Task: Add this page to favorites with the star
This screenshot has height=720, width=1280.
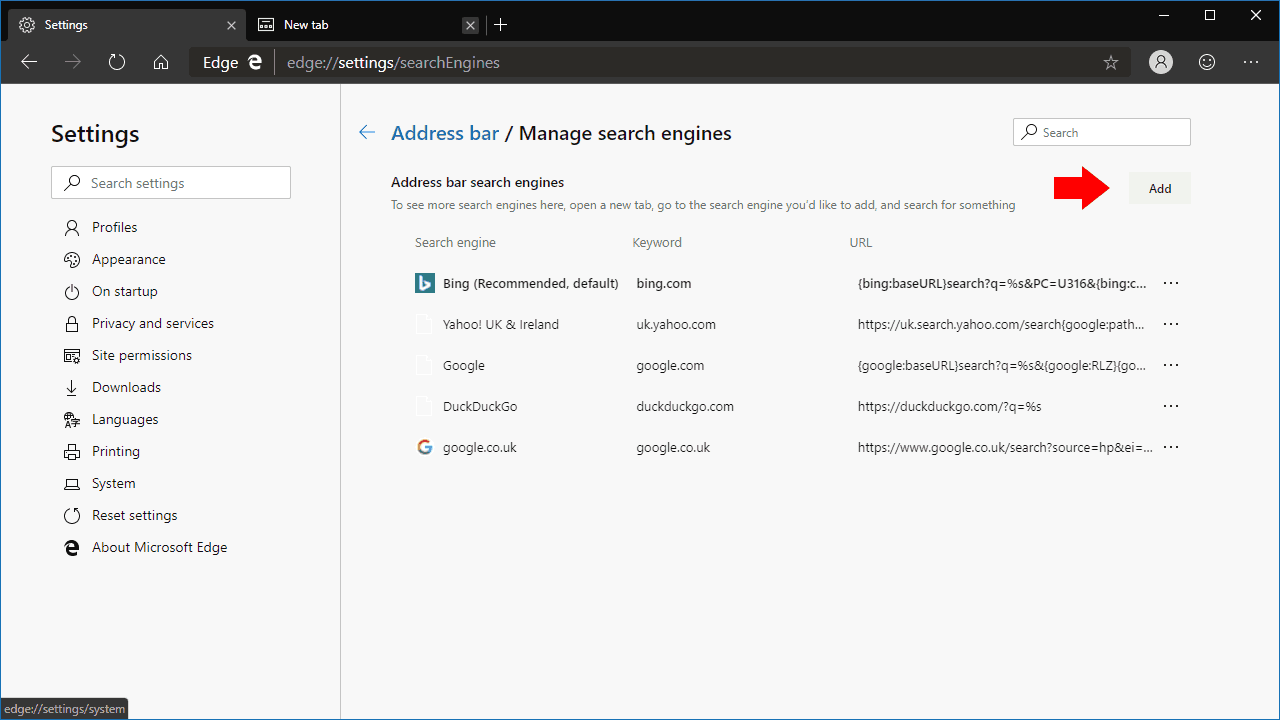Action: [x=1111, y=63]
